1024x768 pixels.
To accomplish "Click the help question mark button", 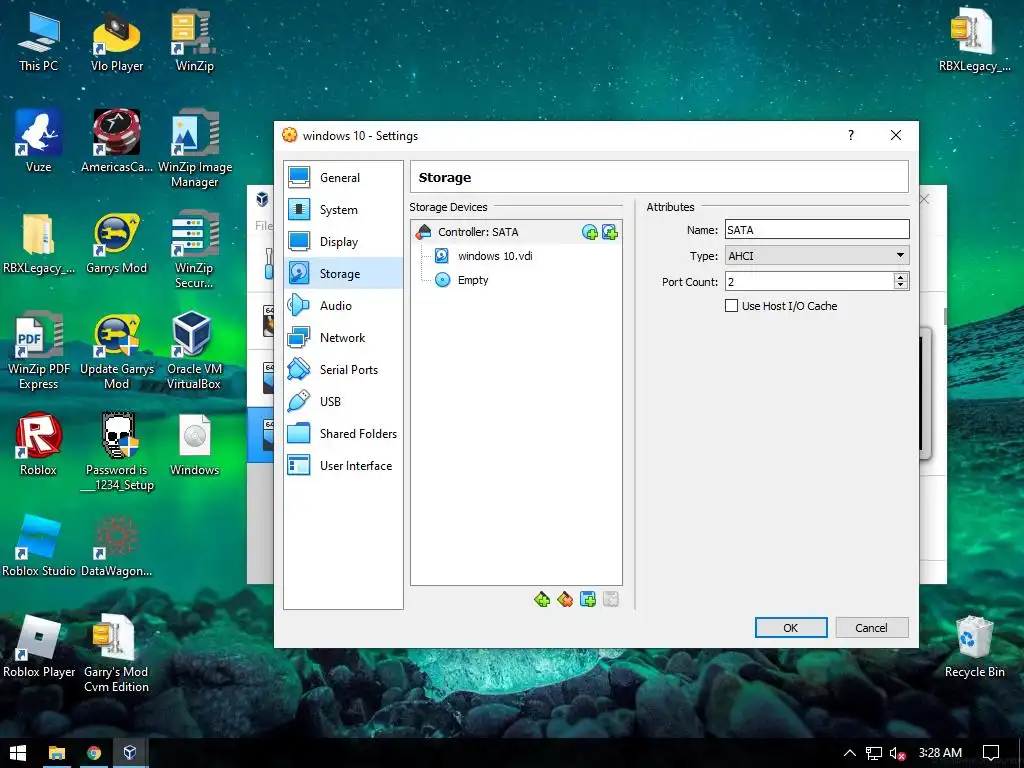I will (850, 135).
